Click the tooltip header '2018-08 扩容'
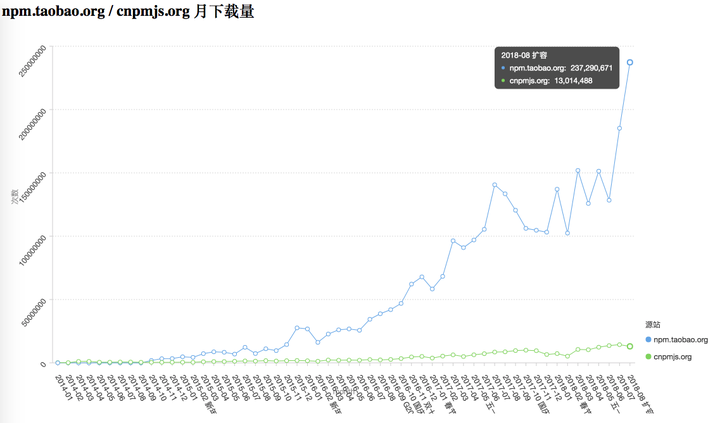The width and height of the screenshot is (720, 423). tap(524, 56)
